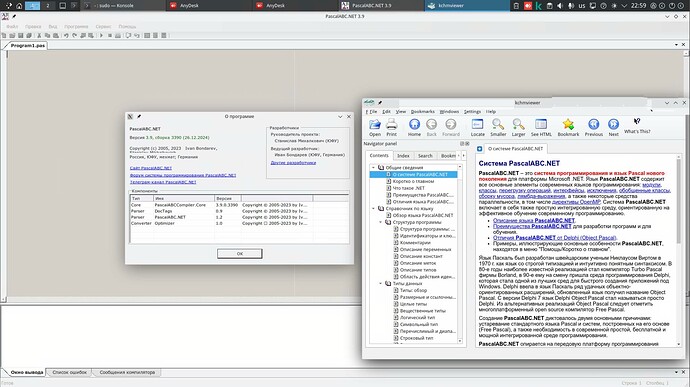Click the New file icon in PascalABC.NET toolbar
Image resolution: width=690 pixels, height=387 pixels.
click(4, 35)
